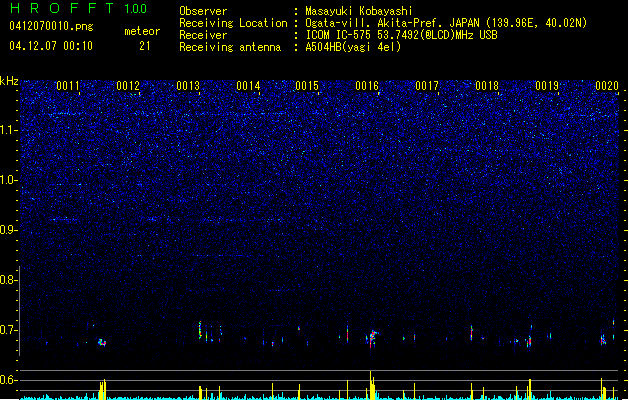This screenshot has height=400, width=629.
Task: Click the 0.8 kHz axis label
Action: tap(8, 280)
